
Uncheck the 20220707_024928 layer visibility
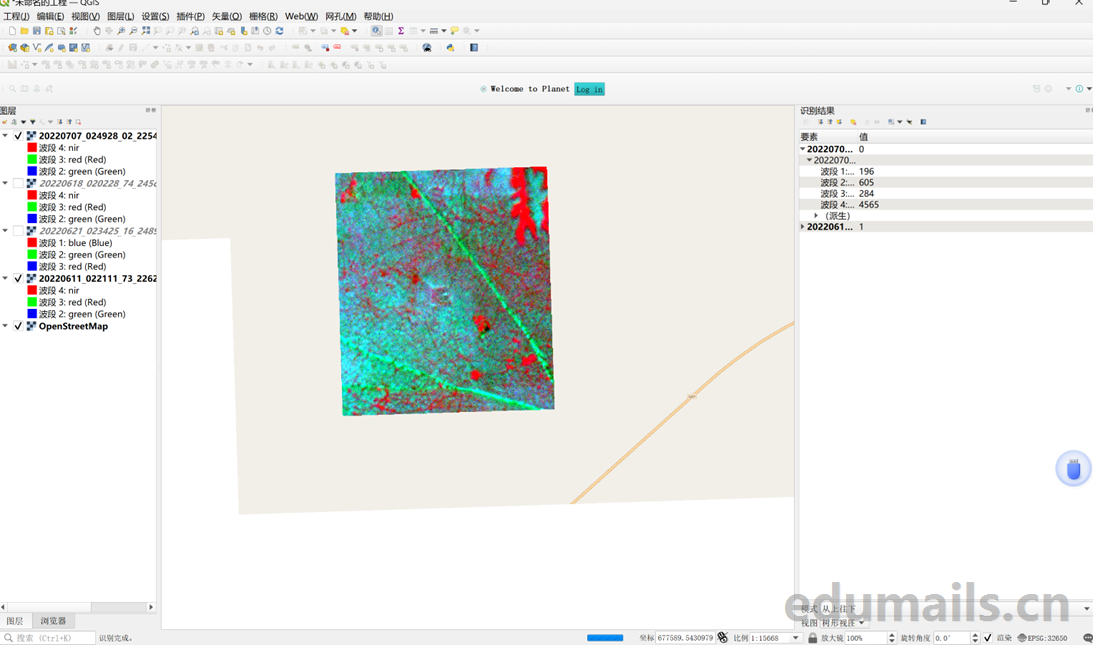click(18, 136)
